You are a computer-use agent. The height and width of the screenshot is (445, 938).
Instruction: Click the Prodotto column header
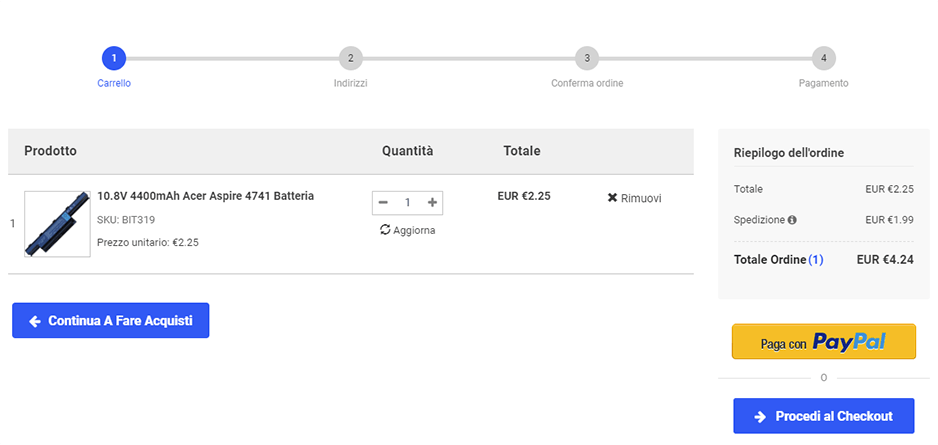(x=50, y=151)
